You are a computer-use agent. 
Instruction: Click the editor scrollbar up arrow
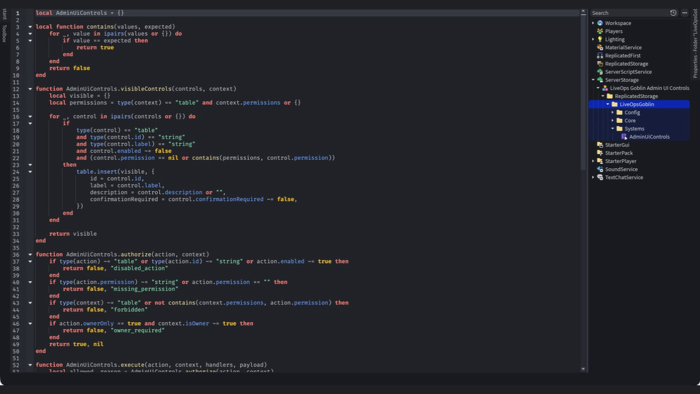[x=583, y=12]
